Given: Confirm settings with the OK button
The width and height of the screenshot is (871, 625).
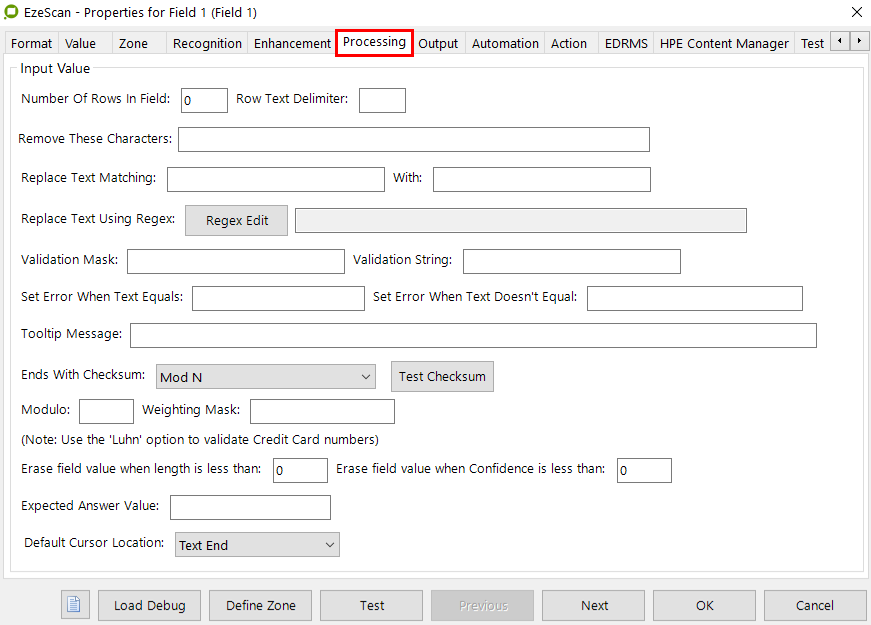Looking at the screenshot, I should click(x=705, y=605).
